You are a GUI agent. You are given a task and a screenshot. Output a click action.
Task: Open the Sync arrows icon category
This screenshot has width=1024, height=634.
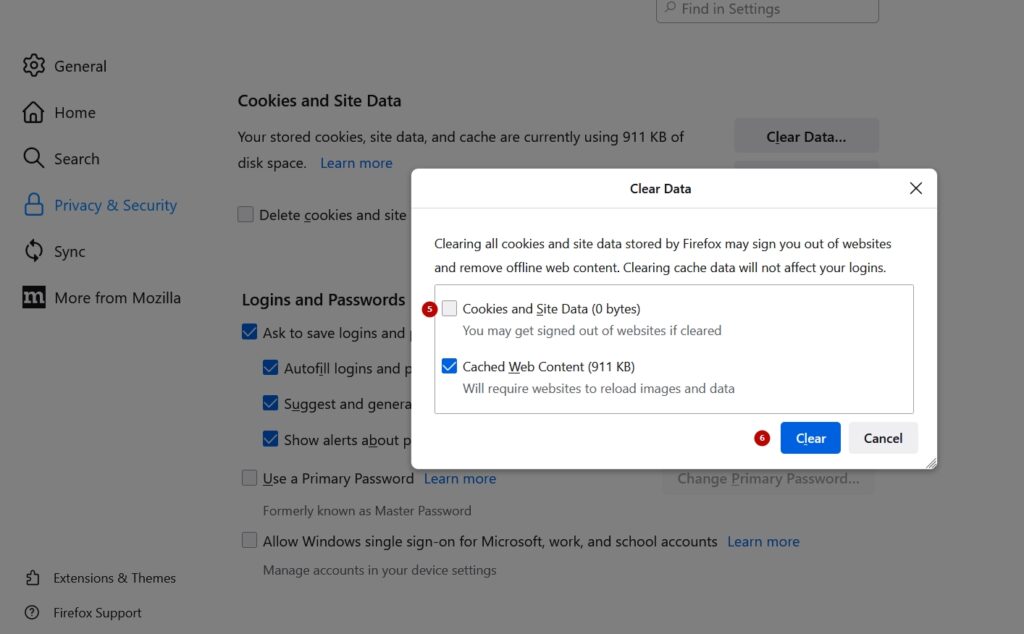point(33,251)
